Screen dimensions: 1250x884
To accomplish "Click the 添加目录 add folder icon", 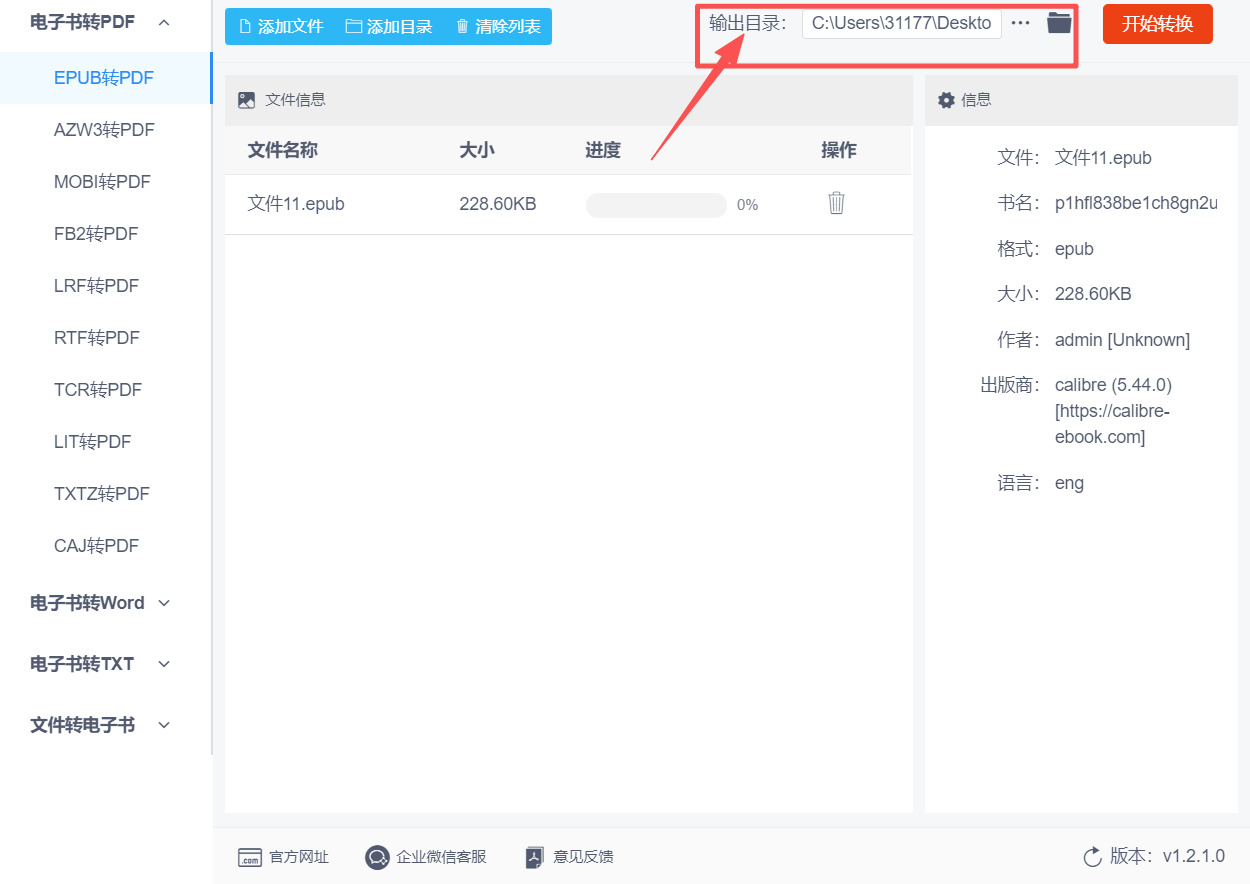I will click(352, 25).
